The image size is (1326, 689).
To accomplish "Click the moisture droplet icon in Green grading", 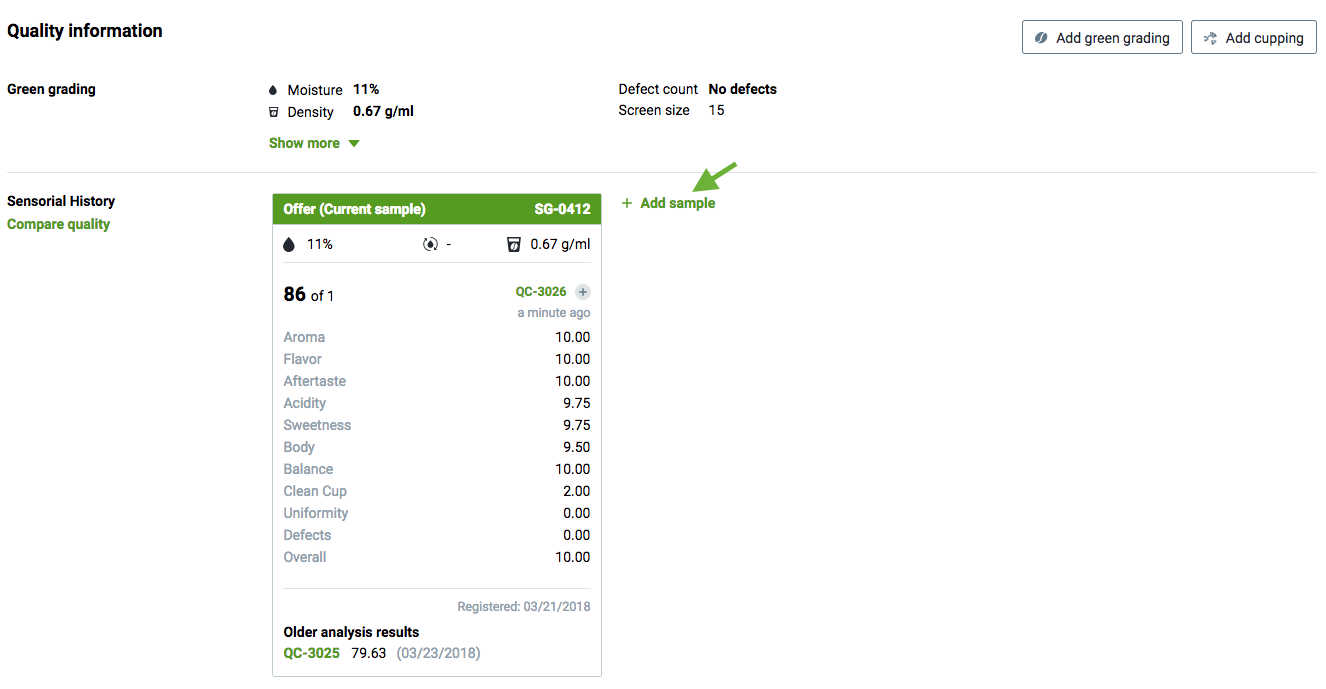I will (273, 90).
